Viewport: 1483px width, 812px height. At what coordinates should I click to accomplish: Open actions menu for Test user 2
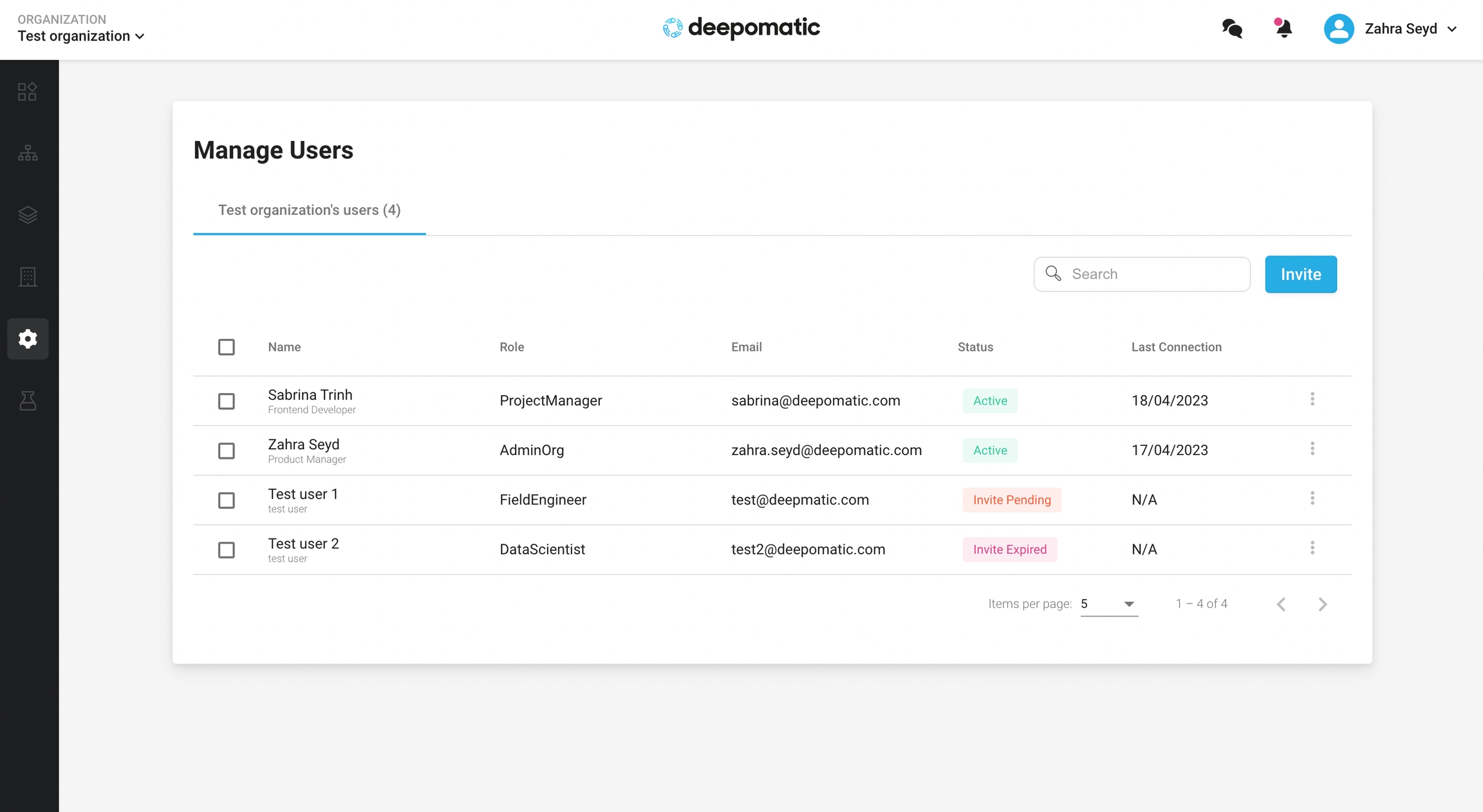[1312, 548]
